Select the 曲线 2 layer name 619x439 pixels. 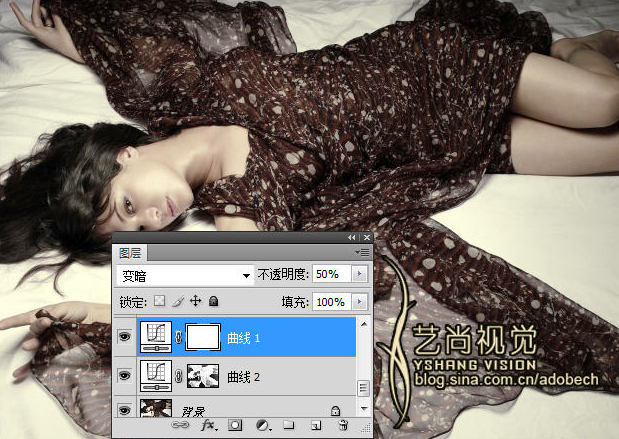[x=244, y=377]
